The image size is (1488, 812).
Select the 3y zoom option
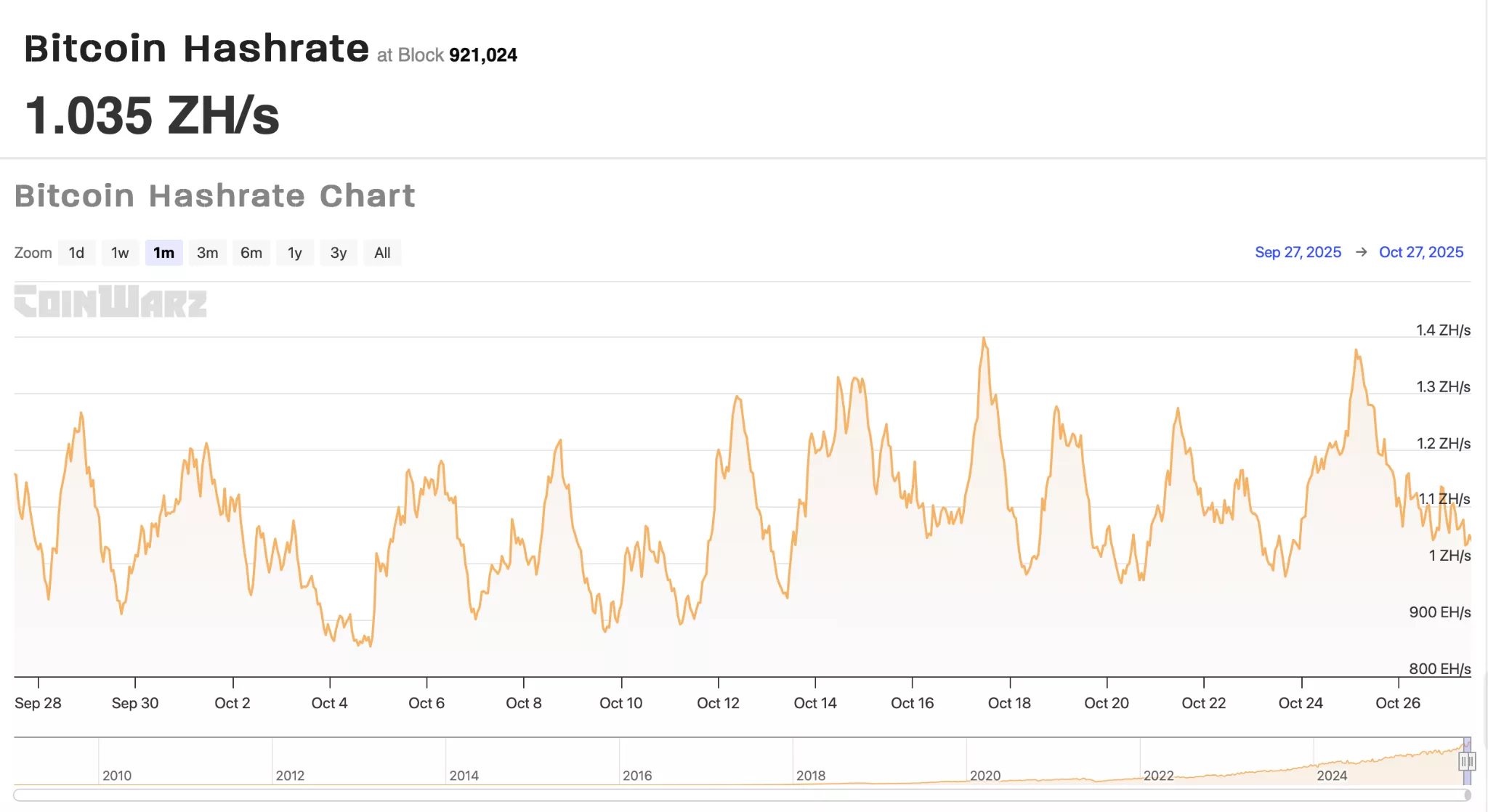tap(339, 252)
